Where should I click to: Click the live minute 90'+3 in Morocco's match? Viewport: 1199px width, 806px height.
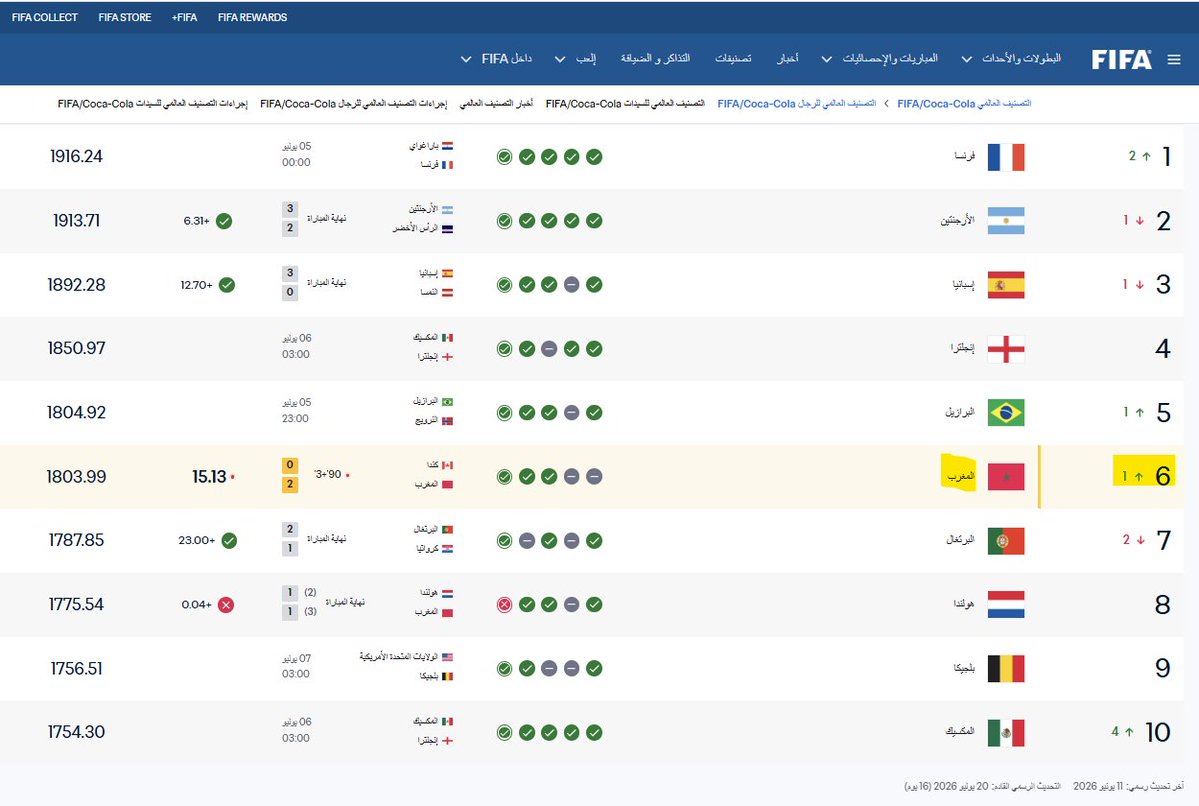point(328,475)
